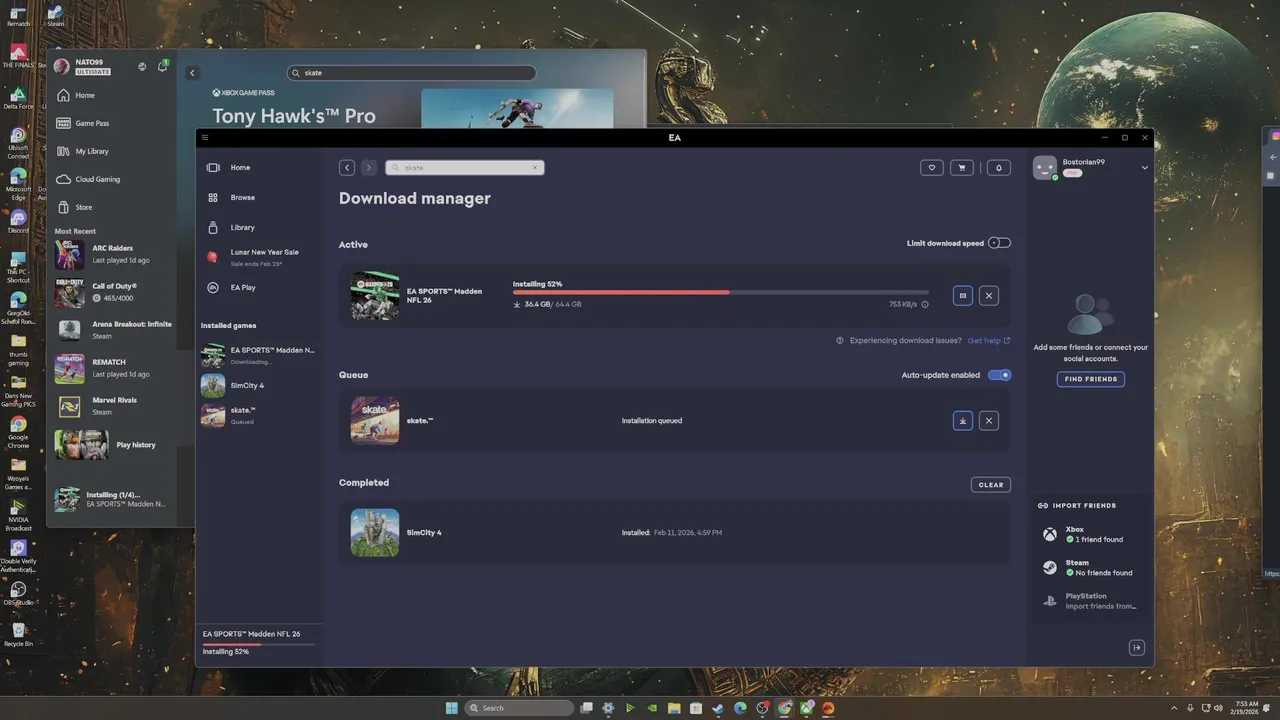Select Madden in installed games list

[260, 355]
